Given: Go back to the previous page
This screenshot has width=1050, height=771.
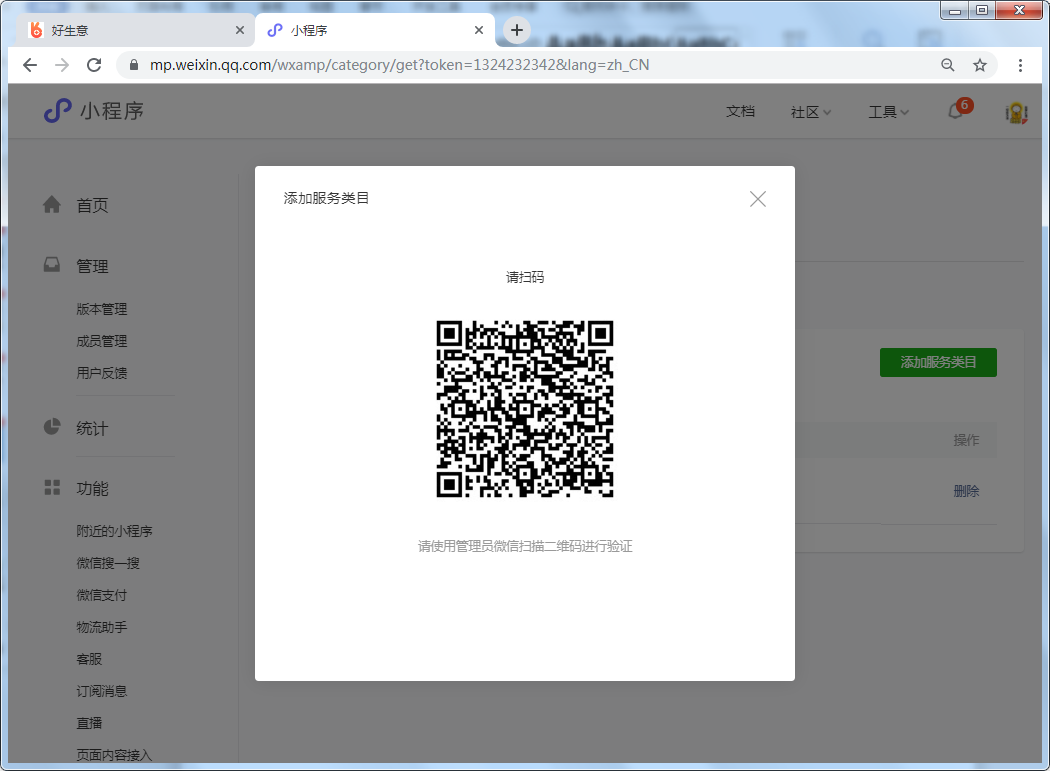Looking at the screenshot, I should [x=30, y=65].
